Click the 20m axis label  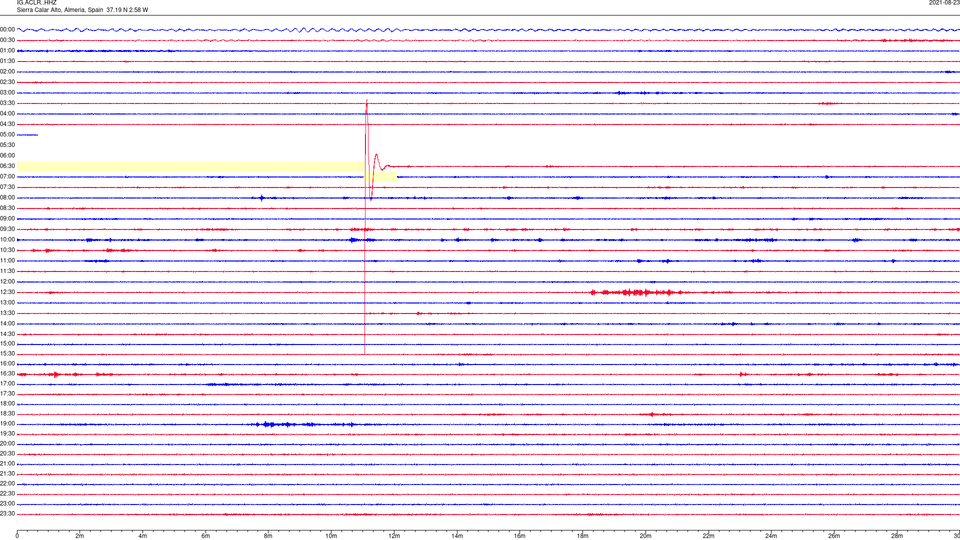click(645, 536)
